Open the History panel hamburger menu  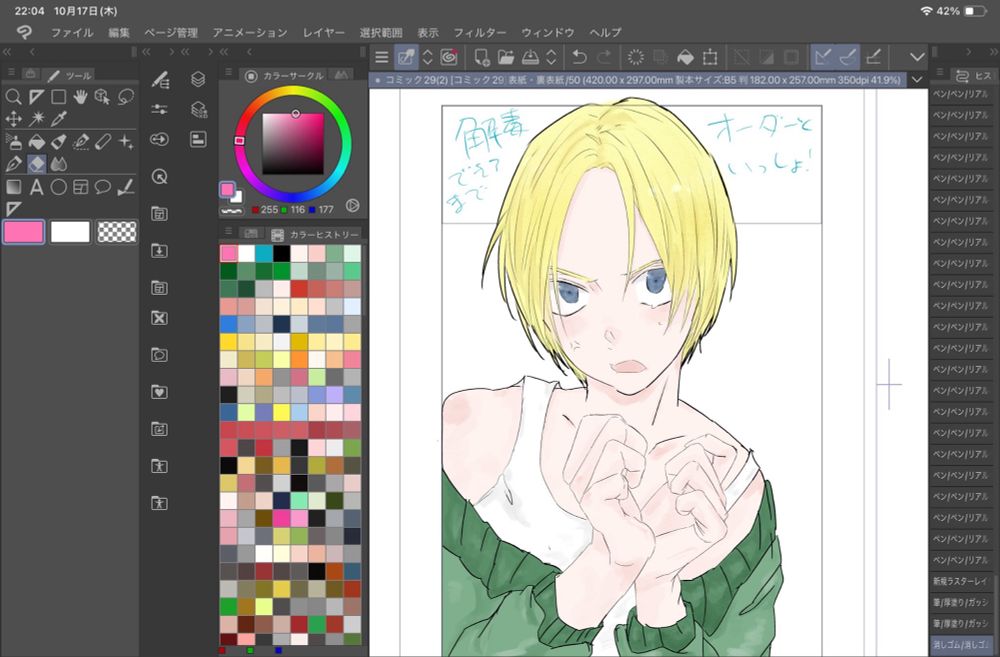939,74
